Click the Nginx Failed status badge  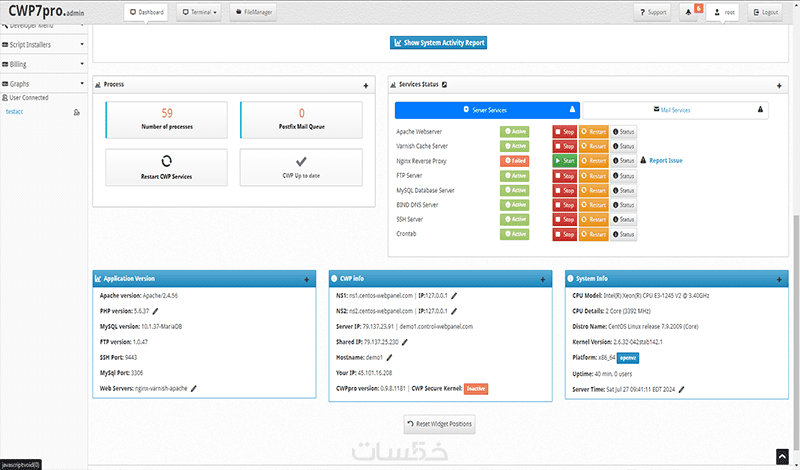pyautogui.click(x=514, y=161)
